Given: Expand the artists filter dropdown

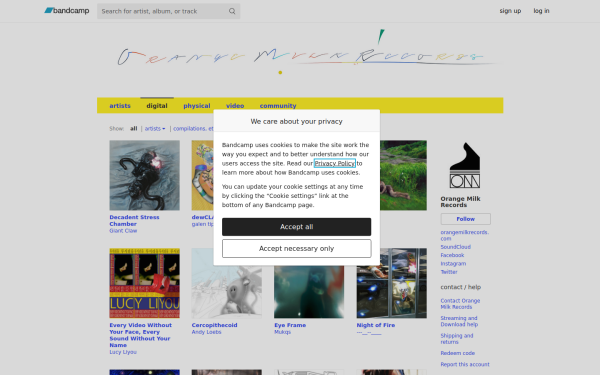Looking at the screenshot, I should click(155, 129).
